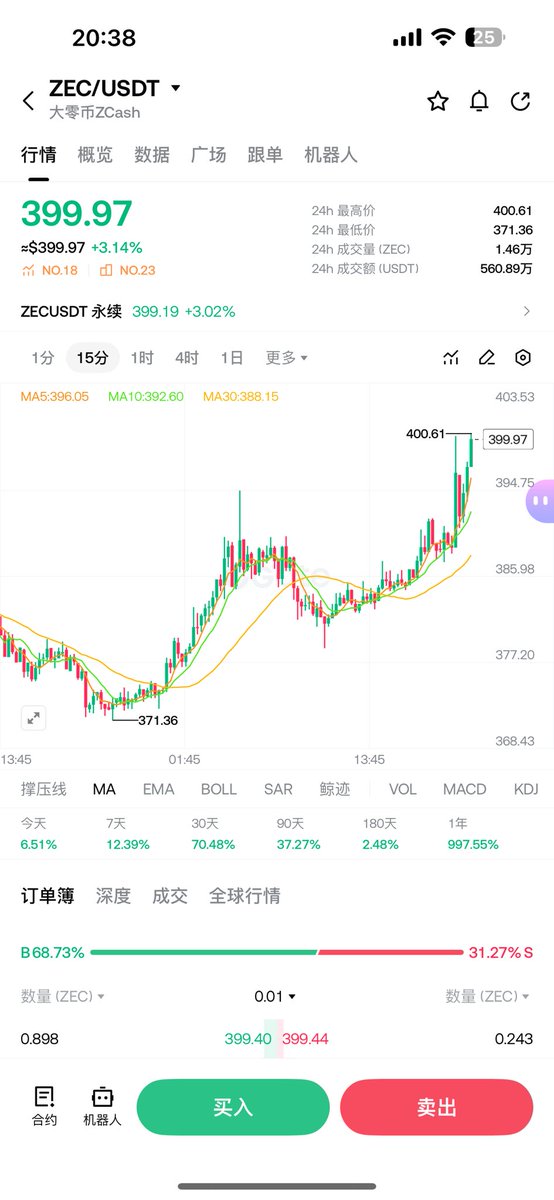Tap the NO.23 ranking badge

coord(126,270)
